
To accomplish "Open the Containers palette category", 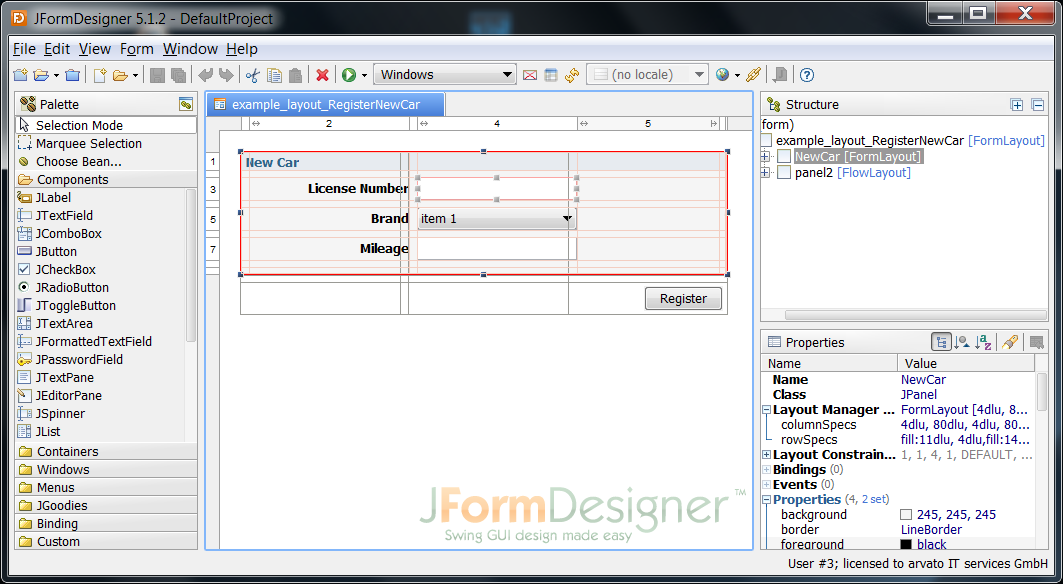I will [x=106, y=451].
